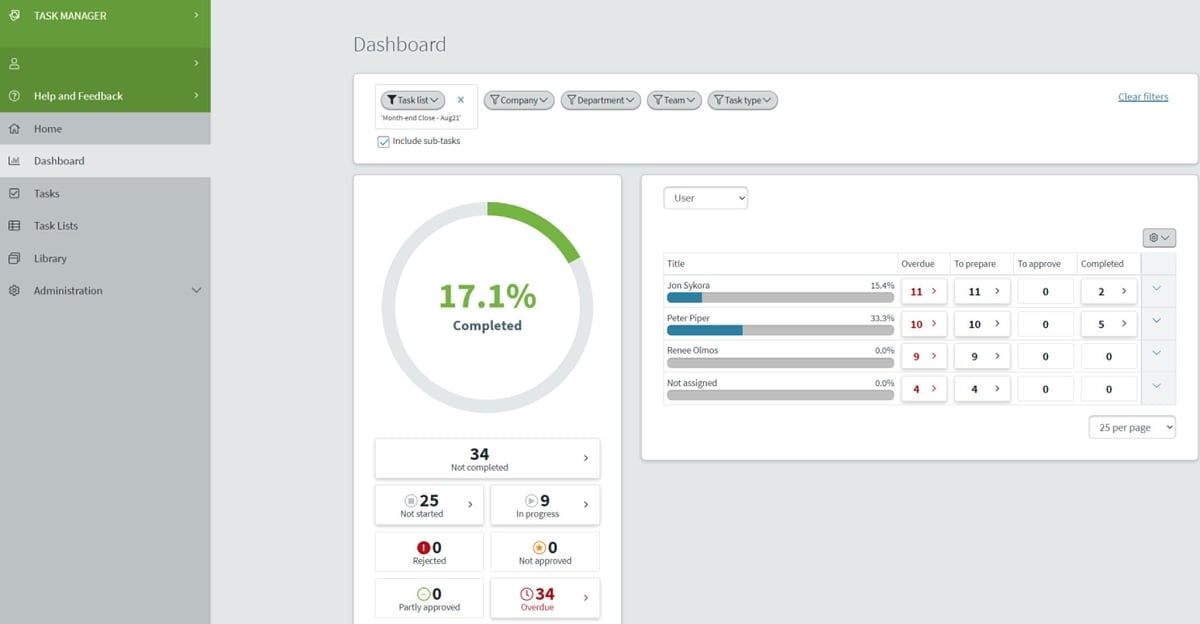Toggle the Include sub-tasks checkbox
Screen dimensions: 1200x624
[x=383, y=141]
